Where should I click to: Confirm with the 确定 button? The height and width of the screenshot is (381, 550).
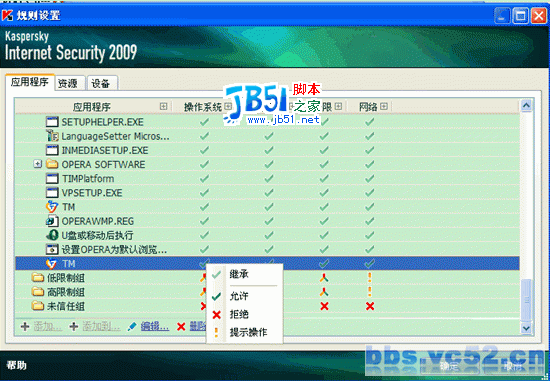click(x=449, y=366)
